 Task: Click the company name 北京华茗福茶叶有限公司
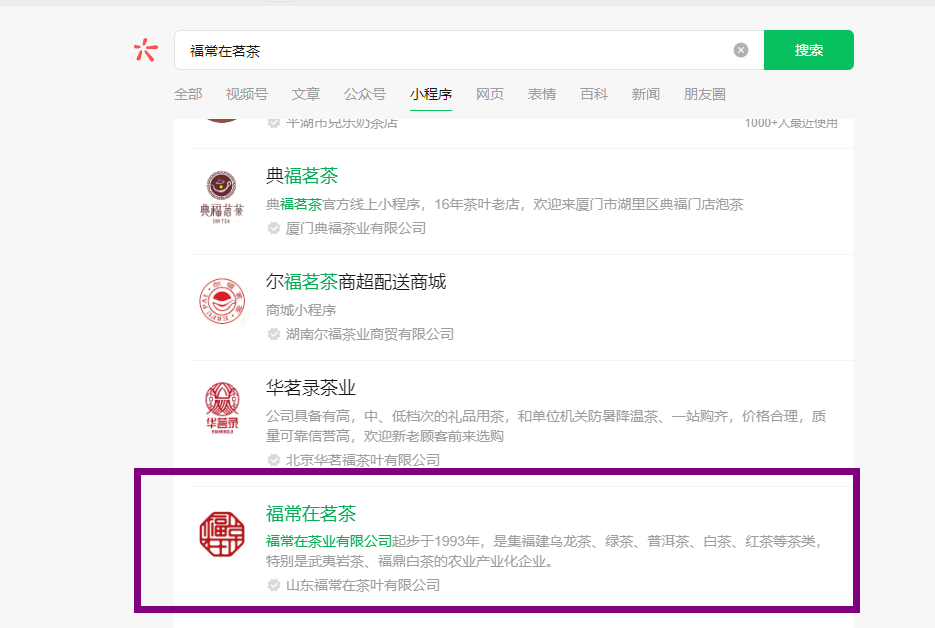click(x=363, y=460)
